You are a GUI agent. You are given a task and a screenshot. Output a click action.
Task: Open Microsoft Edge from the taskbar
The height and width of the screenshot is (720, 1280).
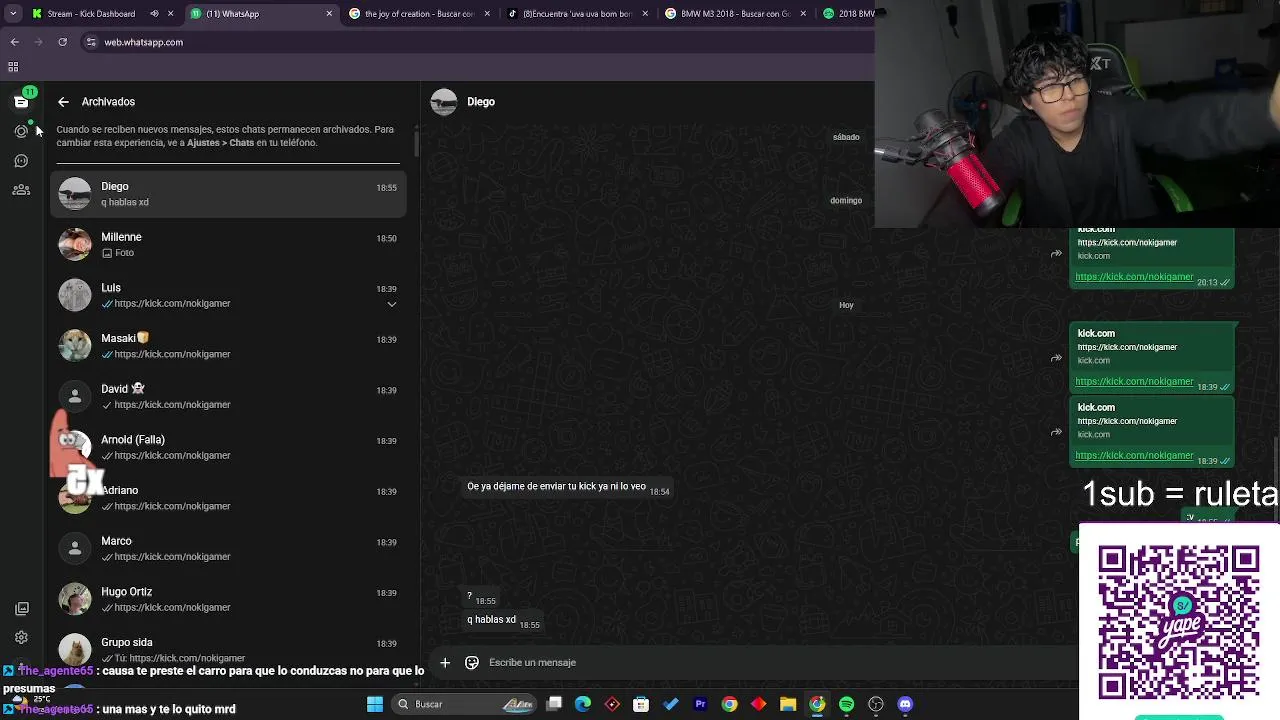(x=583, y=704)
